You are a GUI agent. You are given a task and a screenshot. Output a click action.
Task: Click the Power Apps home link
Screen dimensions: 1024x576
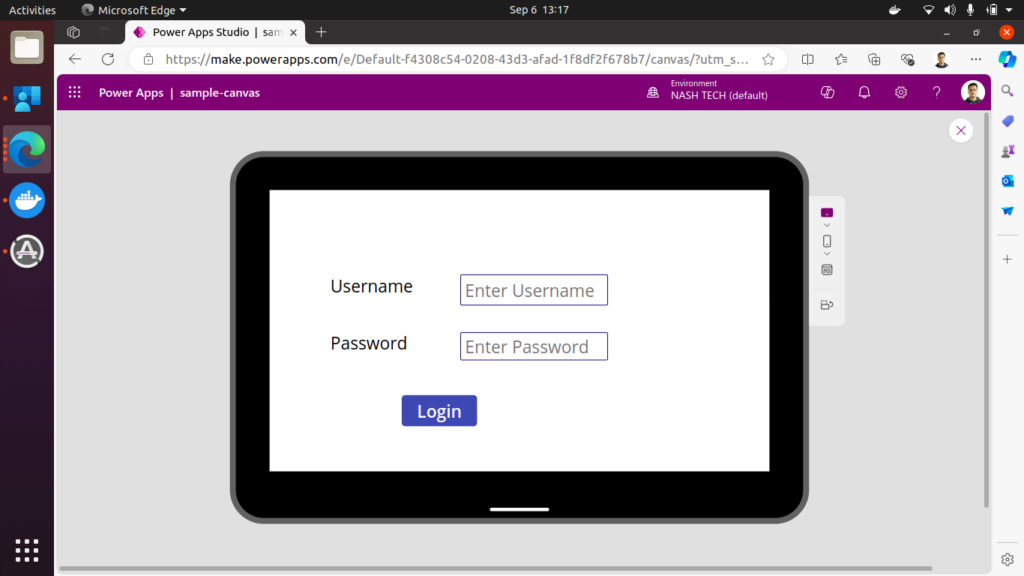130,93
